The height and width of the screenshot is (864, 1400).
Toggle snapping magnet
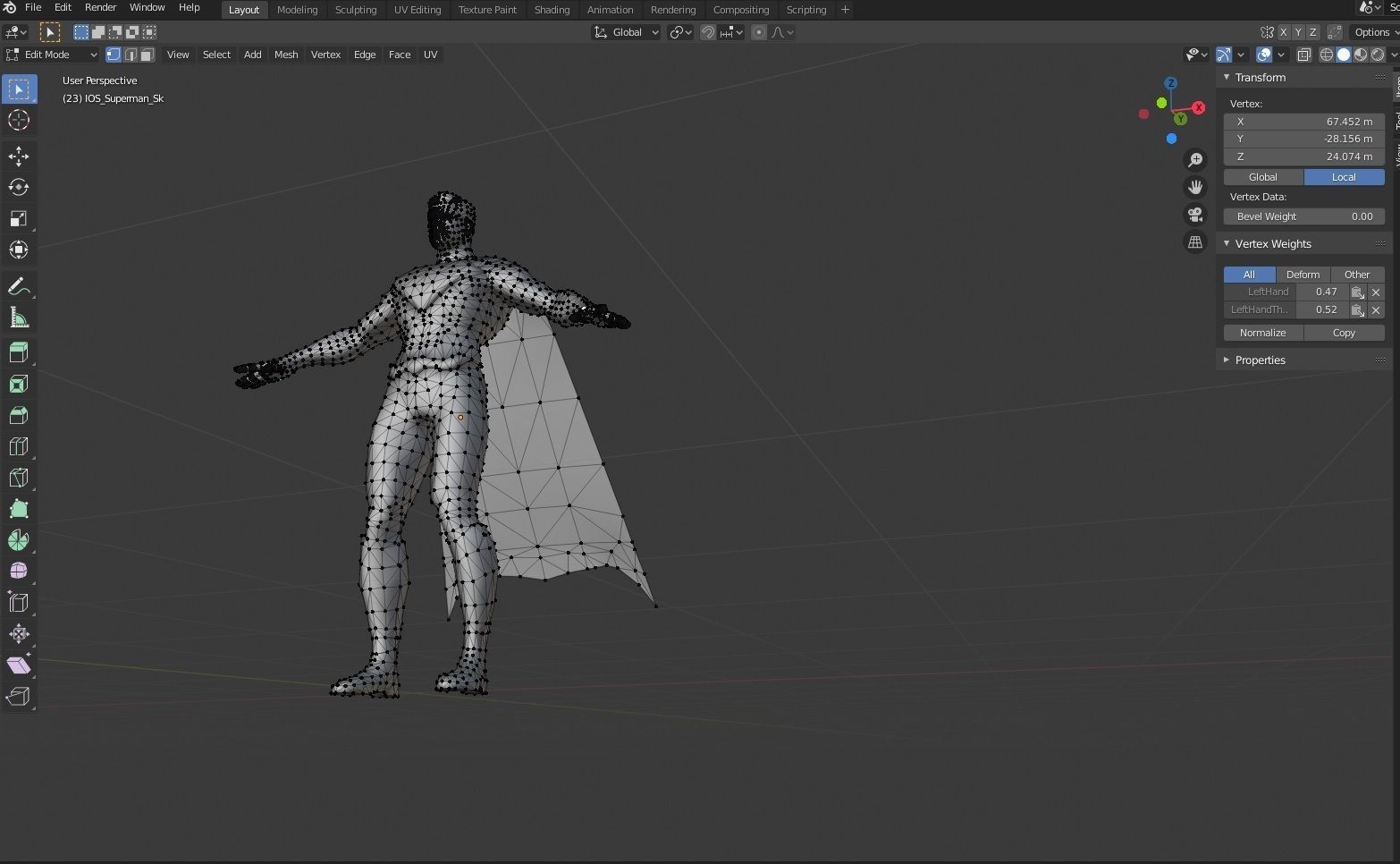708,32
